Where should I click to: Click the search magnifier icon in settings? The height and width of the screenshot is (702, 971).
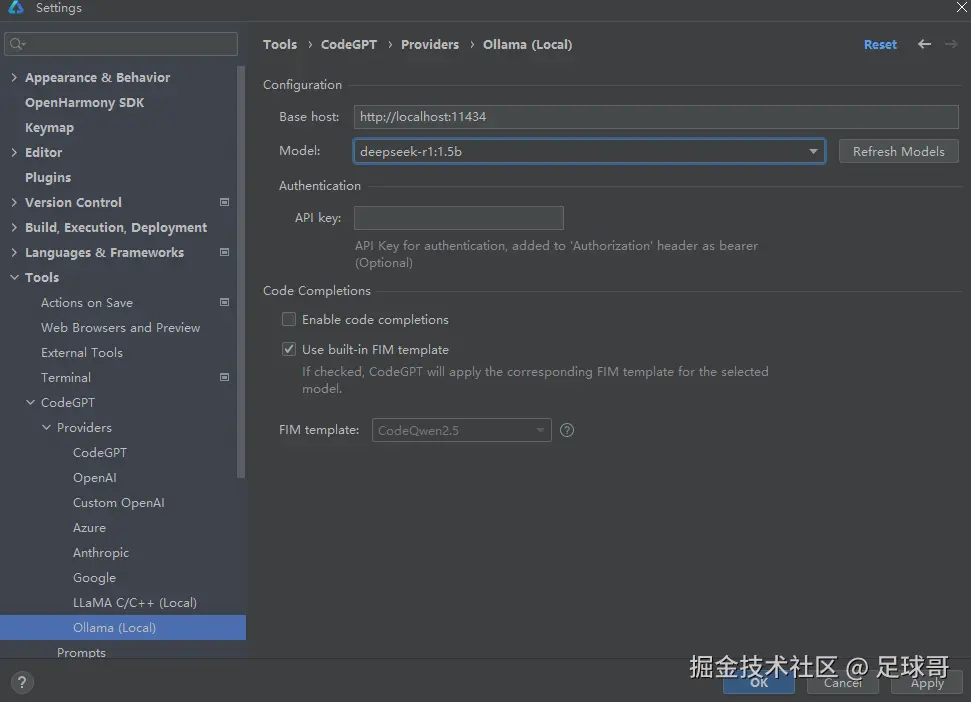17,44
